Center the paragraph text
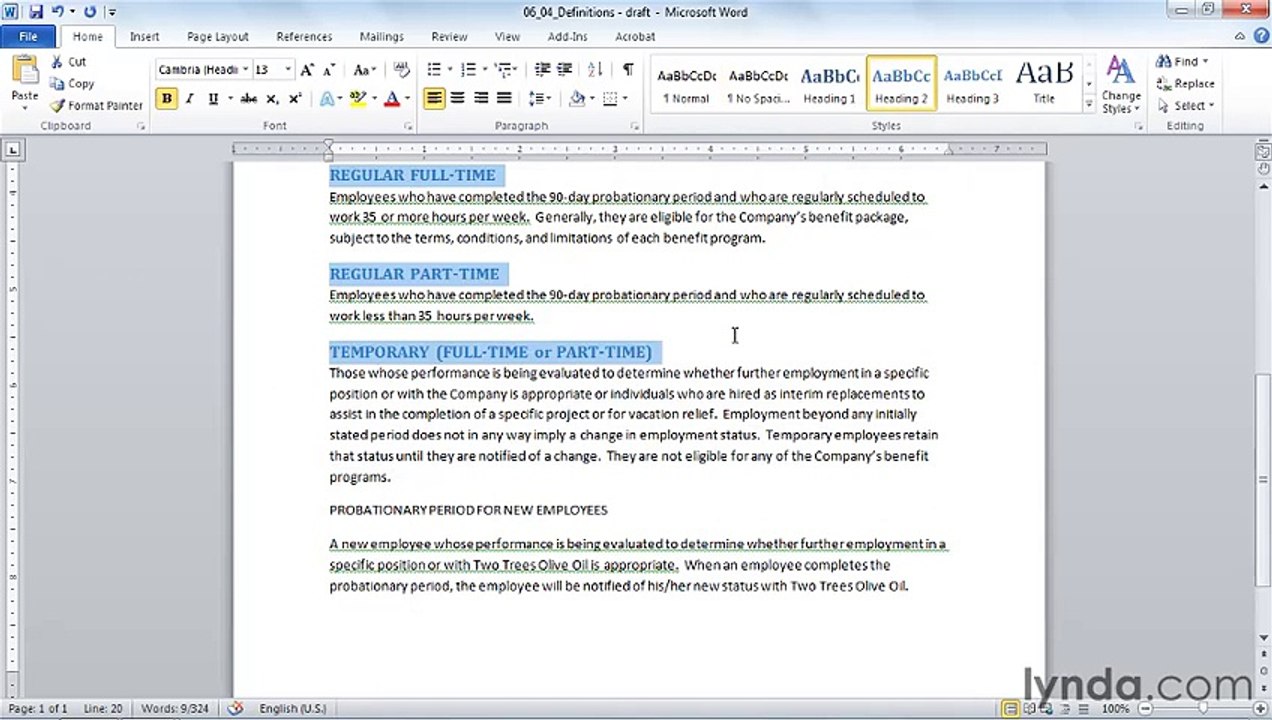Image resolution: width=1272 pixels, height=720 pixels. click(457, 99)
